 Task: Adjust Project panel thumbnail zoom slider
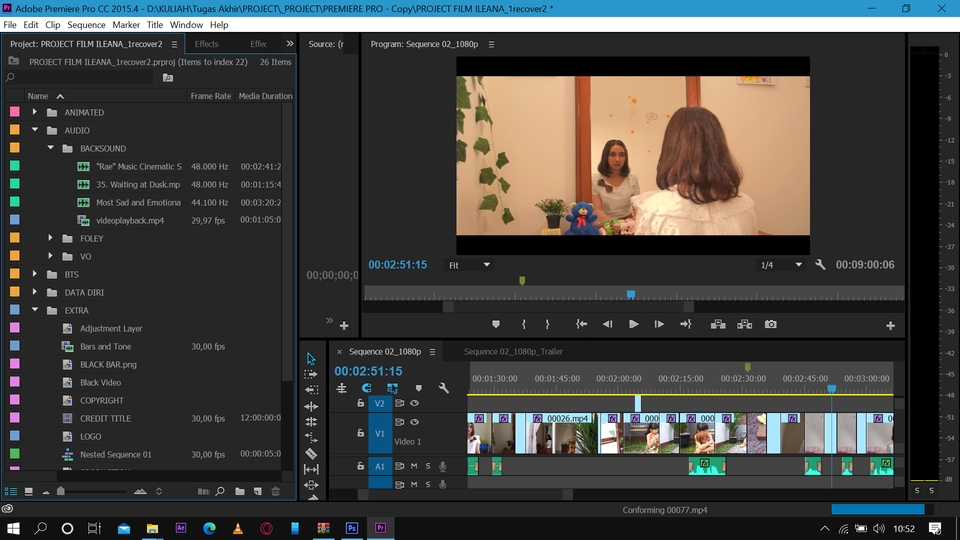(61, 491)
